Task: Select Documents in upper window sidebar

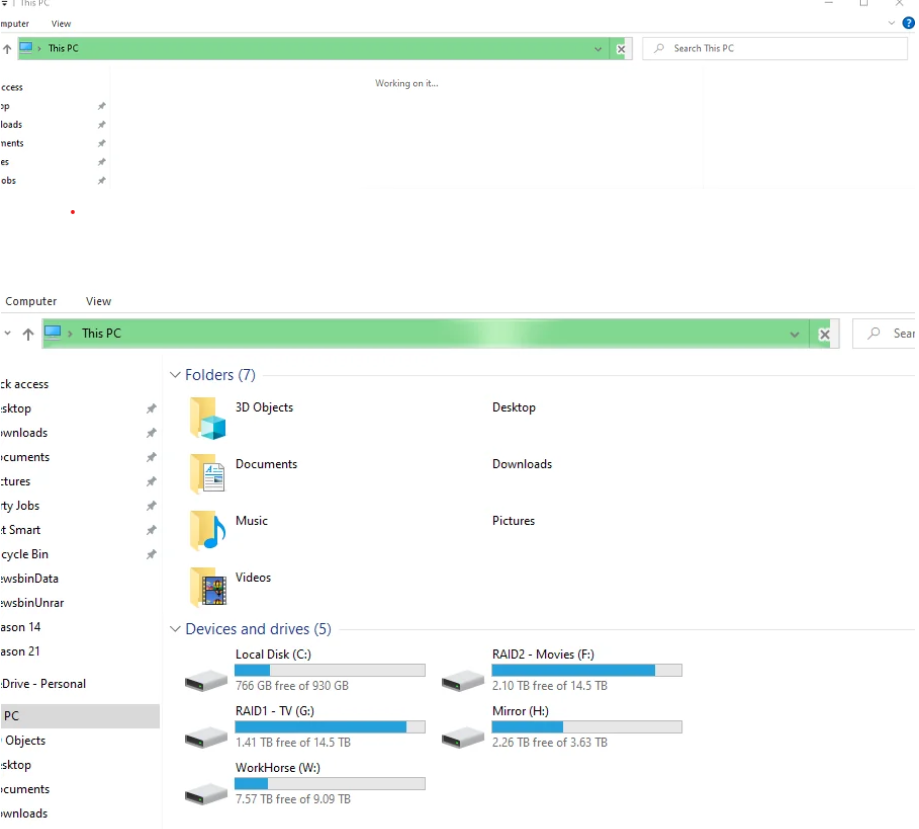Action: (x=12, y=144)
